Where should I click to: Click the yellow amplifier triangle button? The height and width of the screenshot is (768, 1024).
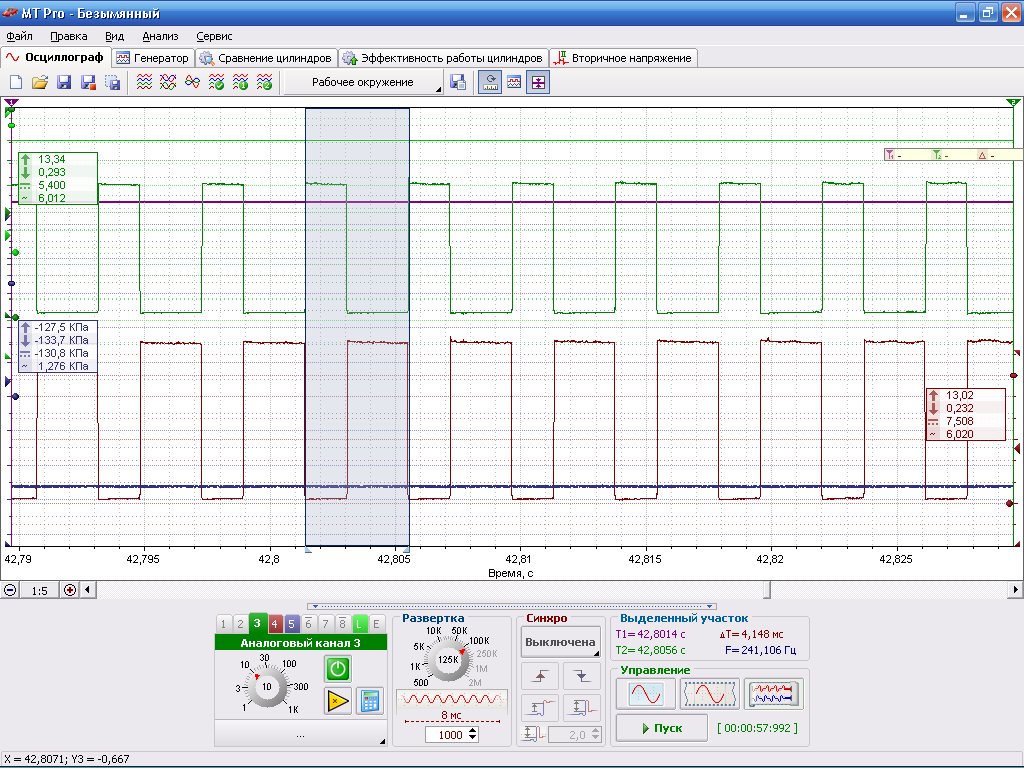[338, 701]
